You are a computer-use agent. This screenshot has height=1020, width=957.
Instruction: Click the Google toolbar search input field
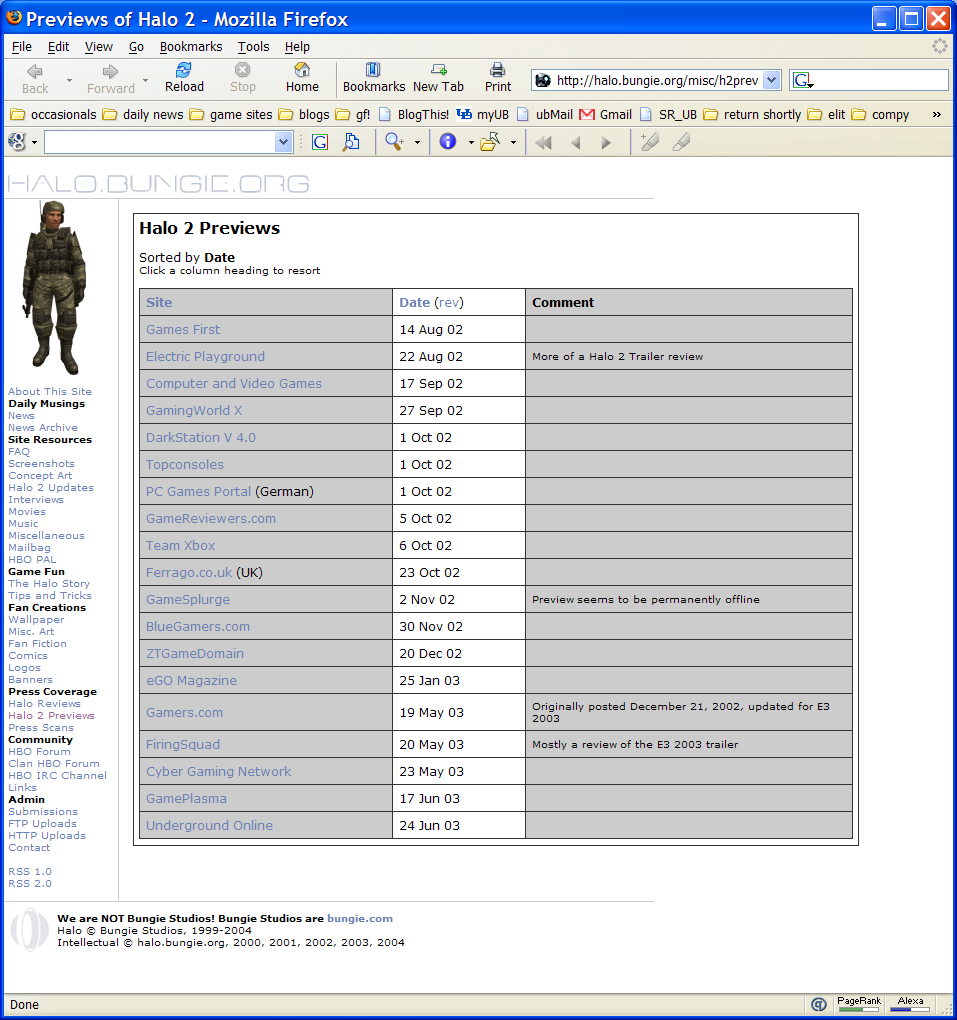[158, 142]
